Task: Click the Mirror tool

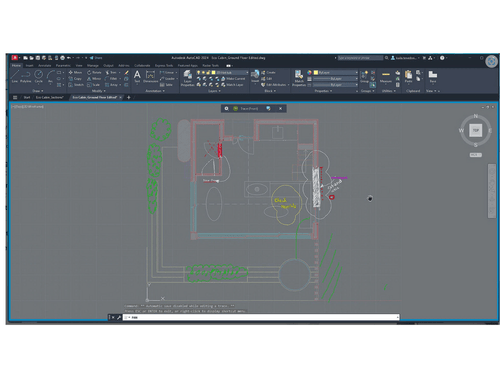Action: 94,79
